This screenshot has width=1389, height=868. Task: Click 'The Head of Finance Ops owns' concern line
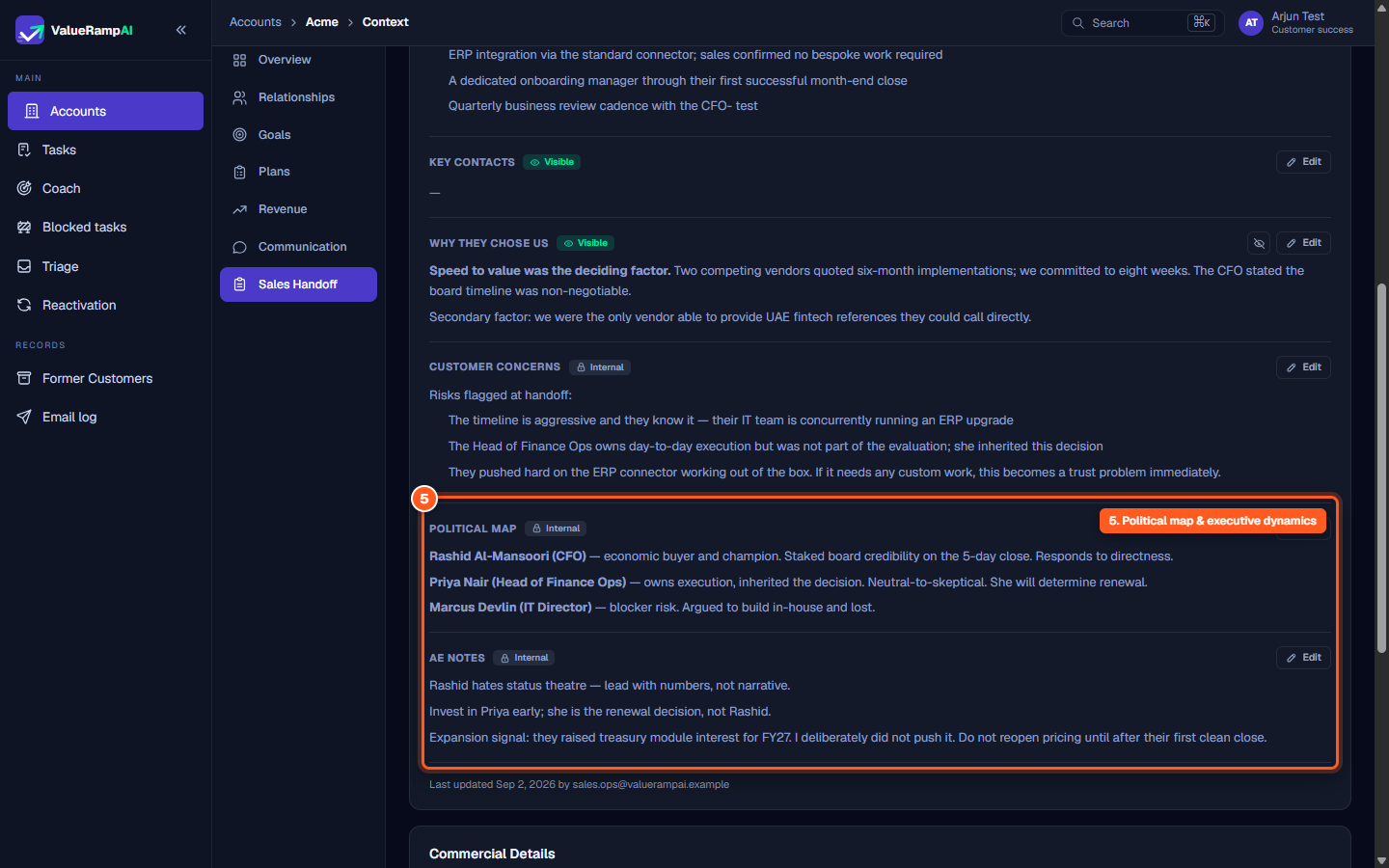coord(776,447)
